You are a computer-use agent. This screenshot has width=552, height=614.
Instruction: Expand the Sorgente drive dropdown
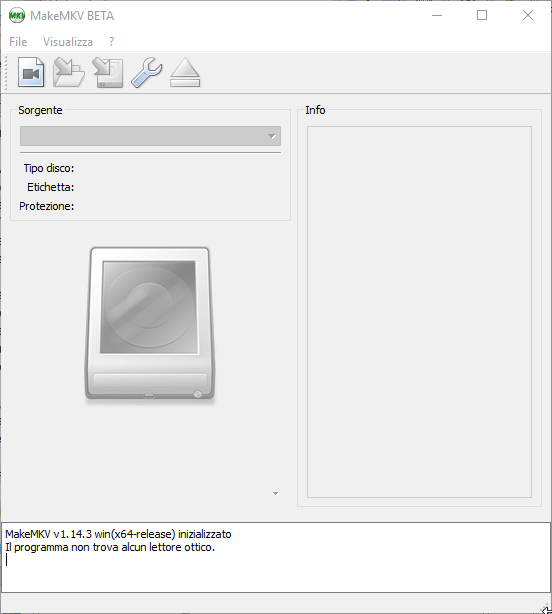(150, 136)
